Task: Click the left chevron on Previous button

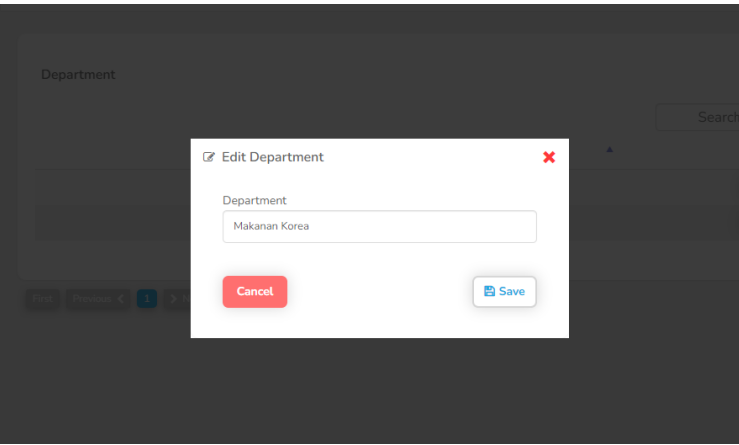Action: 121,299
